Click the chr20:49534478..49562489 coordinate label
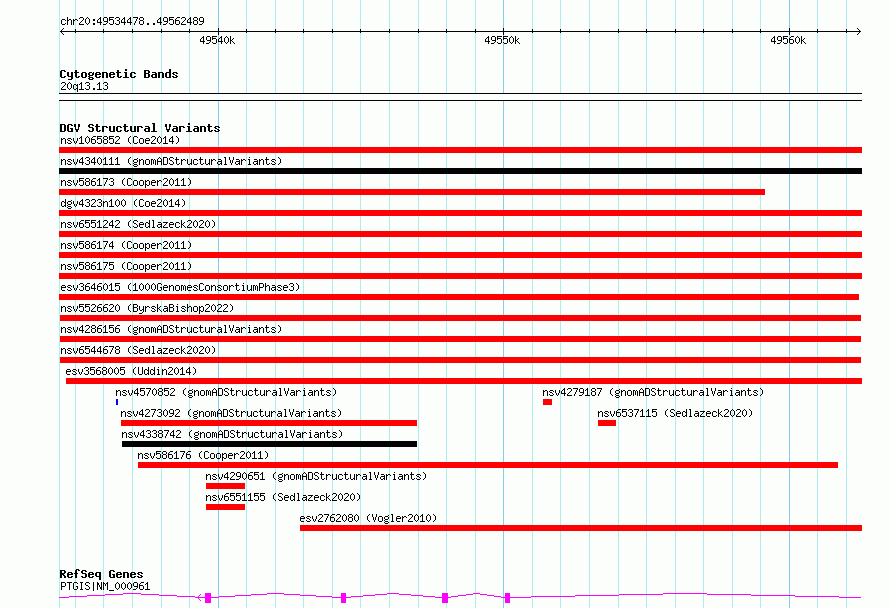 pyautogui.click(x=132, y=21)
